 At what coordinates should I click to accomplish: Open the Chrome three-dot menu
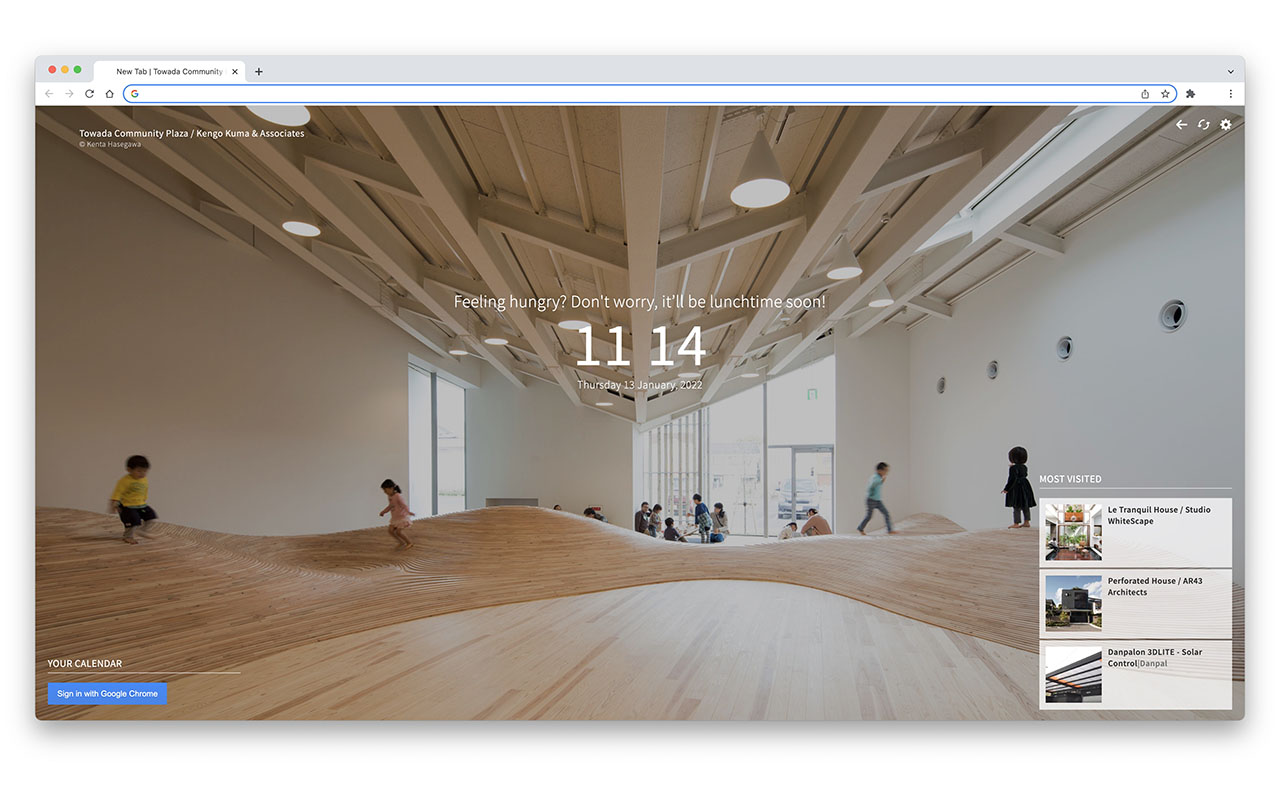point(1230,93)
